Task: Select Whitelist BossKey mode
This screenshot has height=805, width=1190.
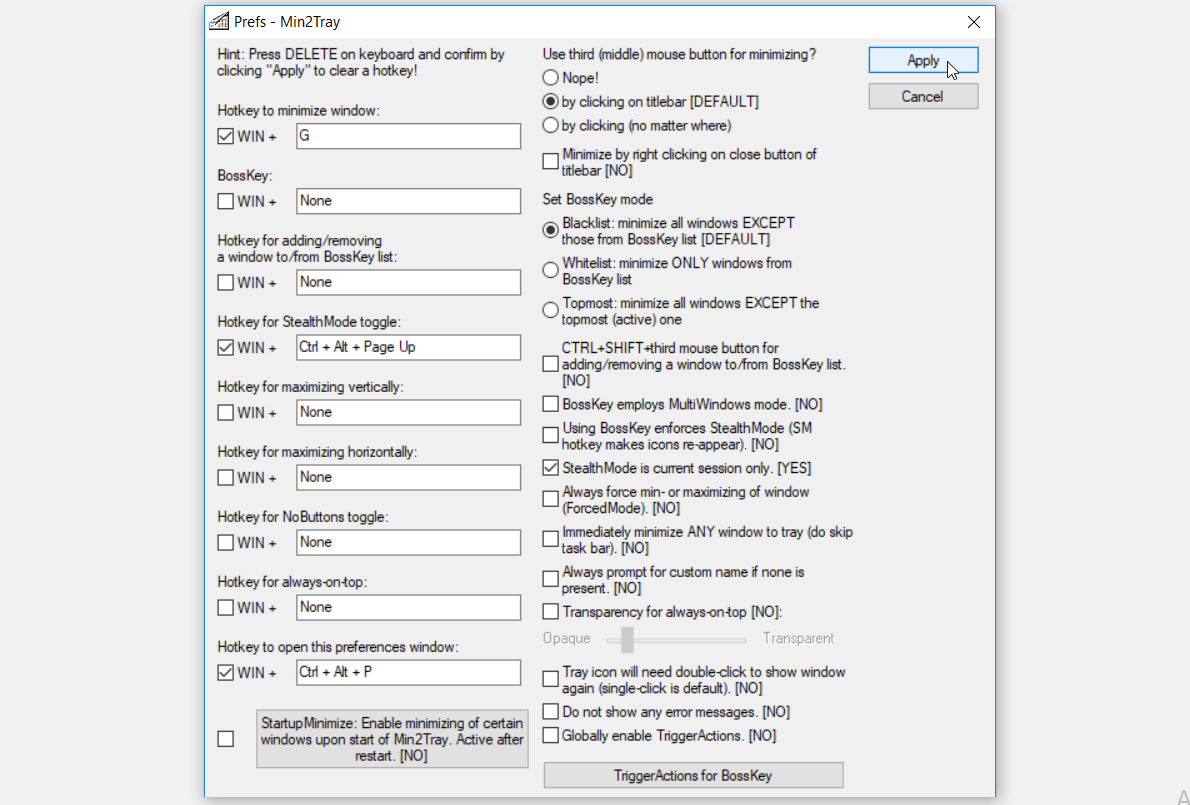Action: click(x=550, y=270)
